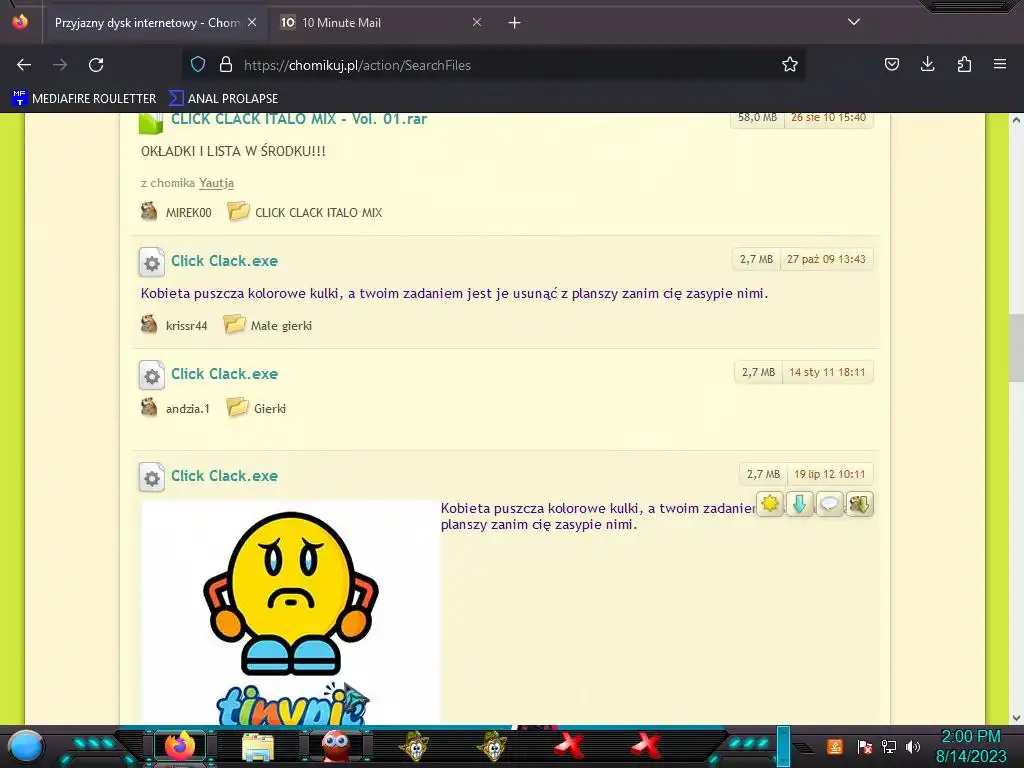Open the andzia.1 user link
The height and width of the screenshot is (768, 1024).
(187, 409)
